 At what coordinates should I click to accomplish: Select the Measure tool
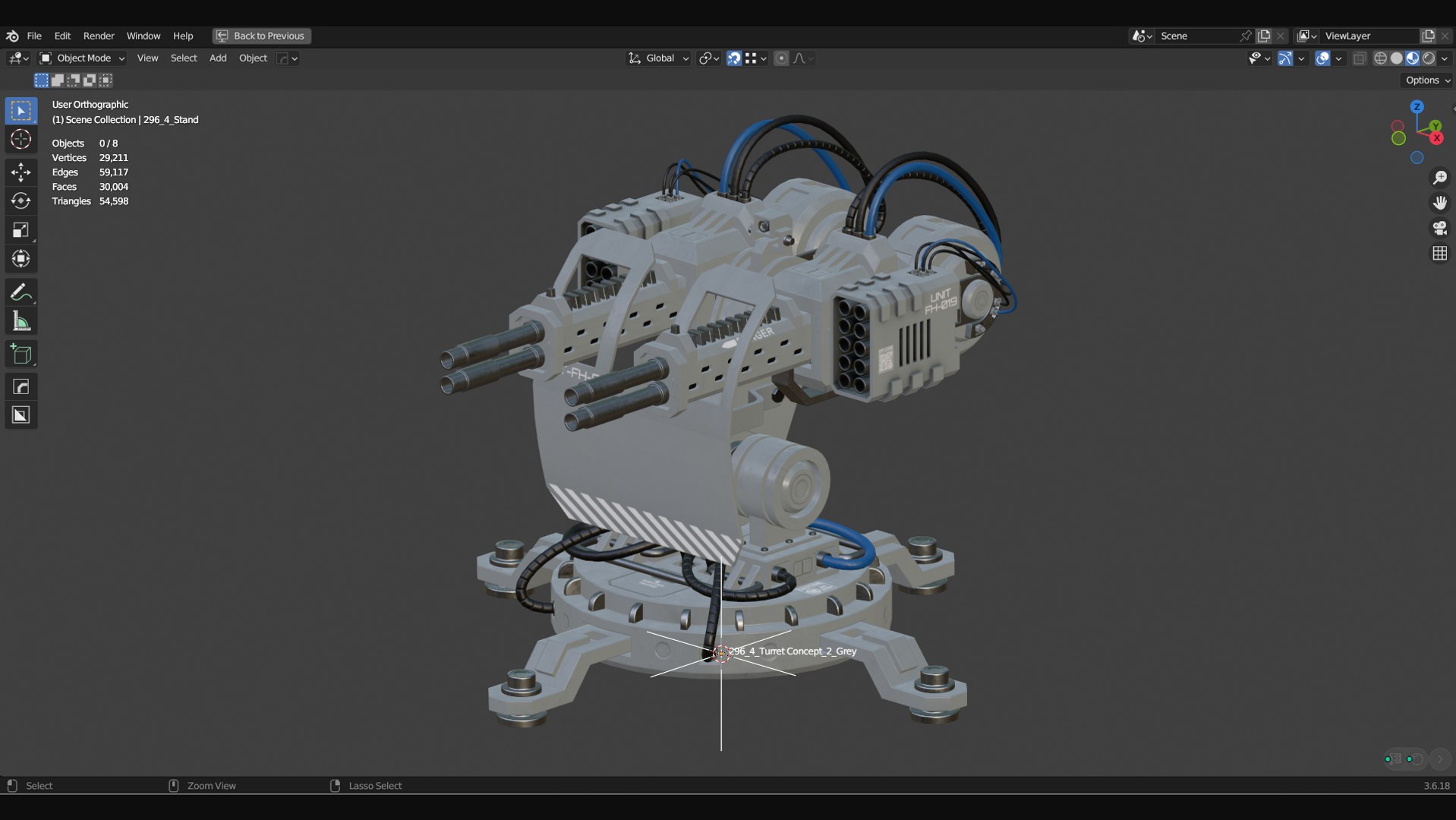pyautogui.click(x=21, y=321)
